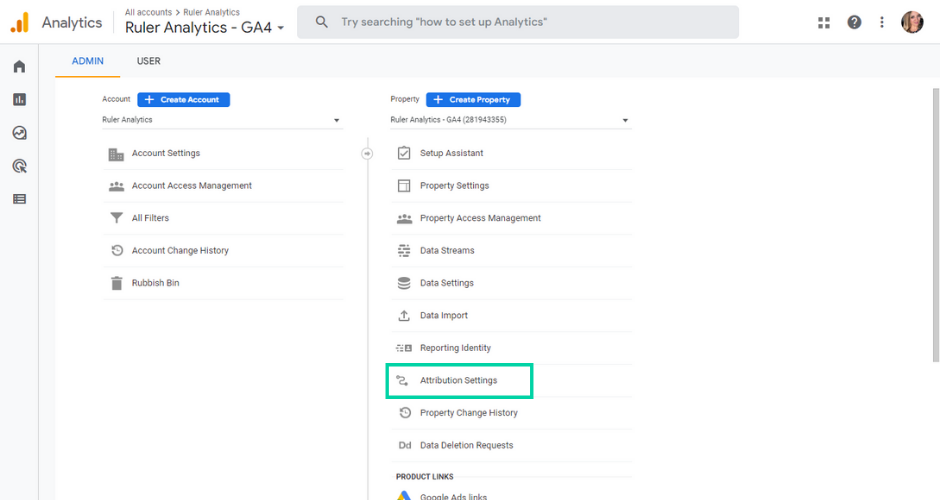Click the Create Account button
This screenshot has width=940, height=500.
pos(184,100)
